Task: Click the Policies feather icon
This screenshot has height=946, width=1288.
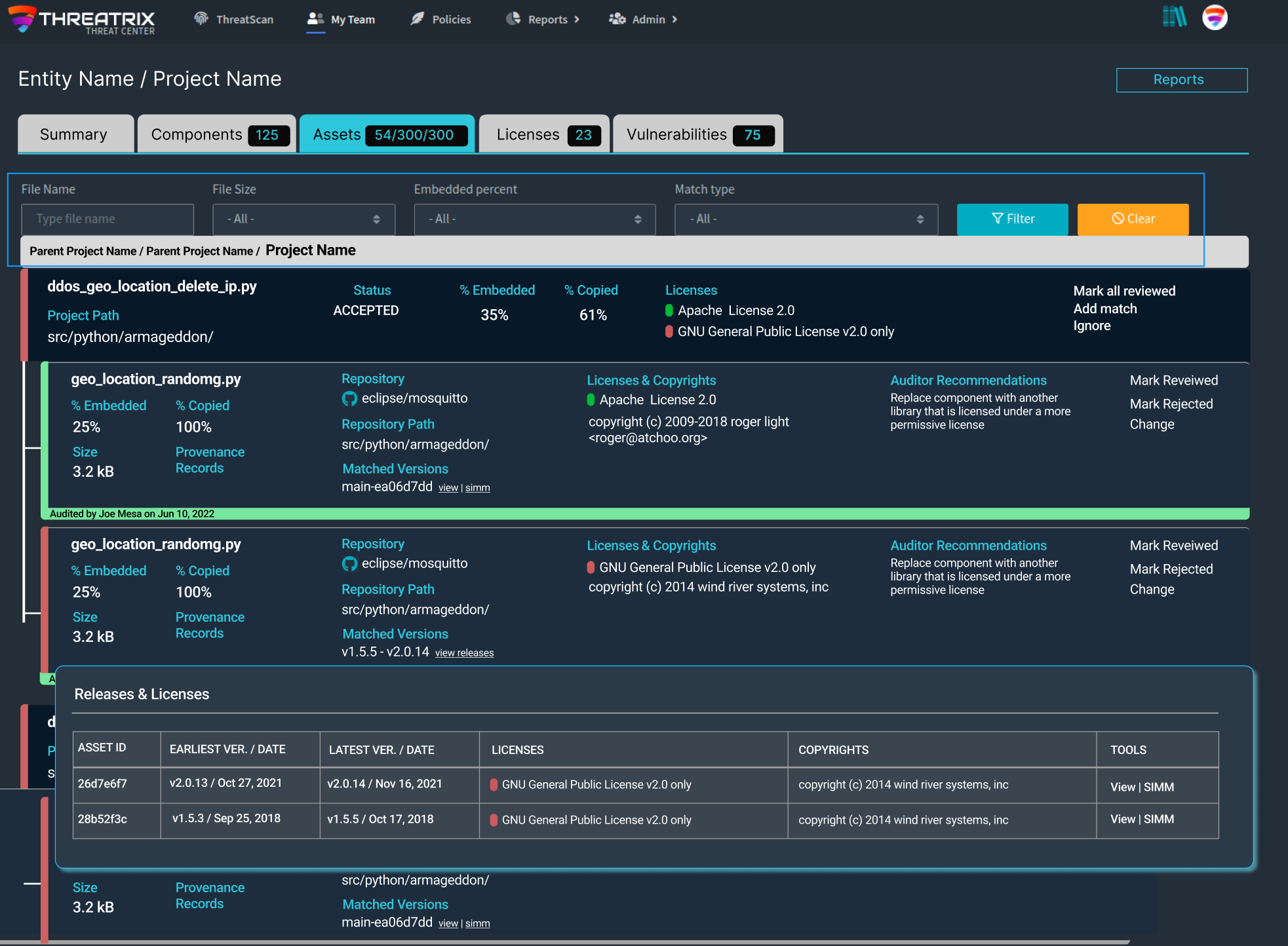Action: pos(418,18)
